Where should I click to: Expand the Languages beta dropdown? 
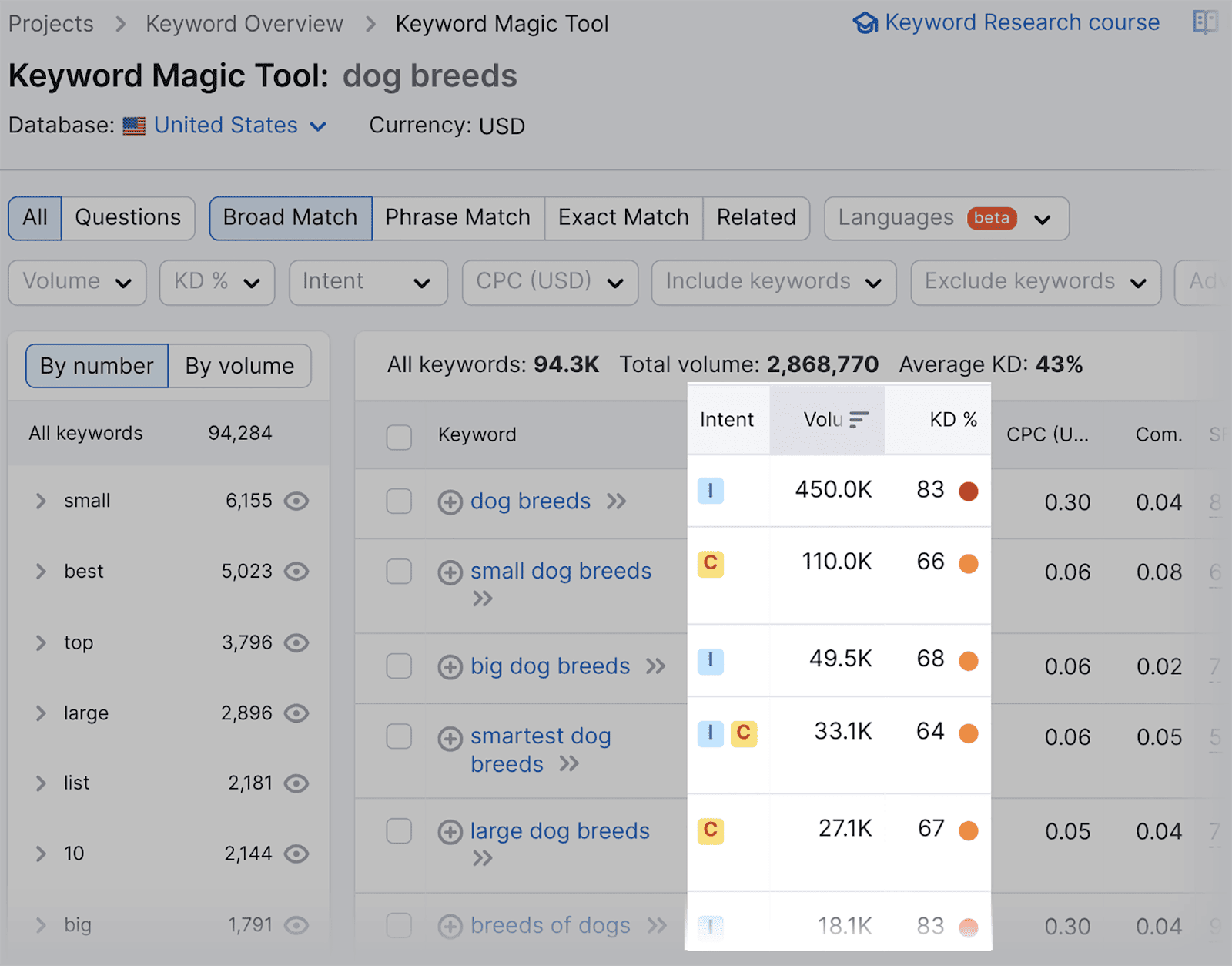pyautogui.click(x=1043, y=219)
